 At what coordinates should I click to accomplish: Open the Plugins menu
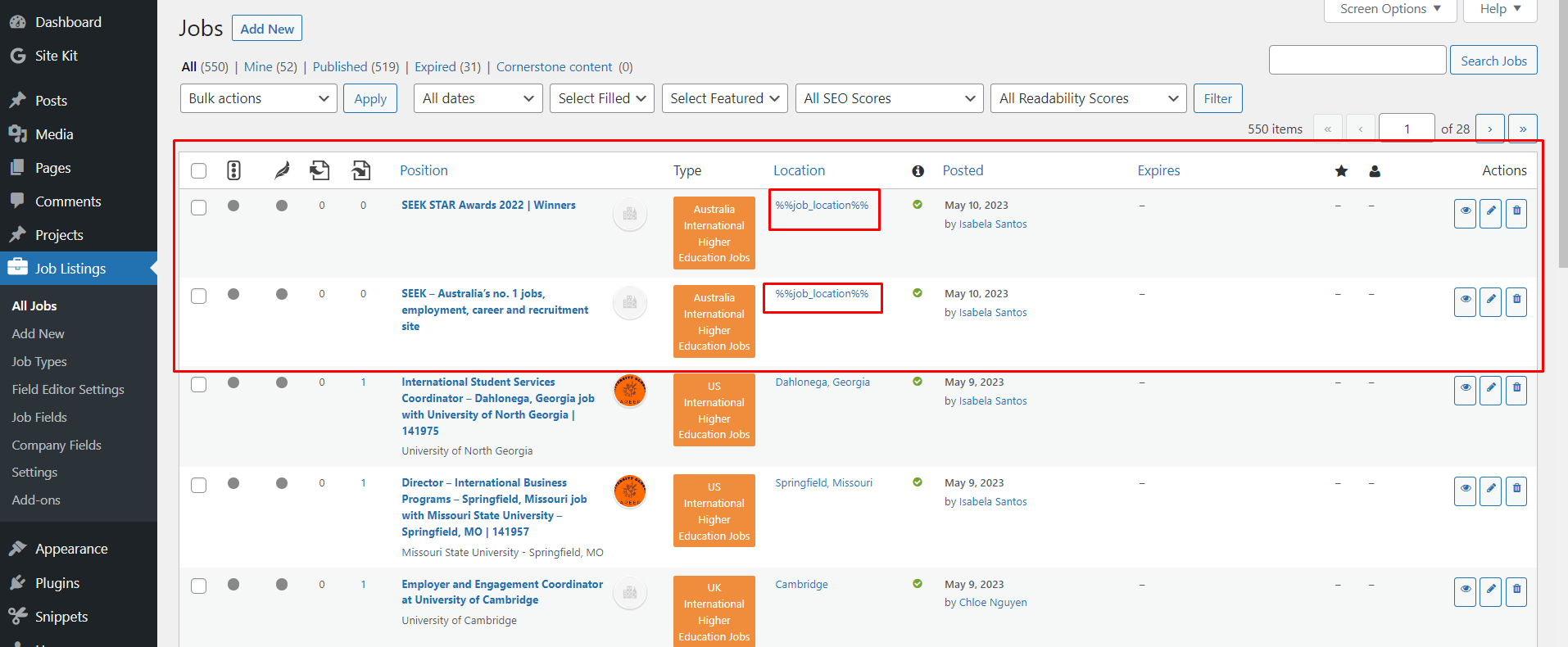57,583
